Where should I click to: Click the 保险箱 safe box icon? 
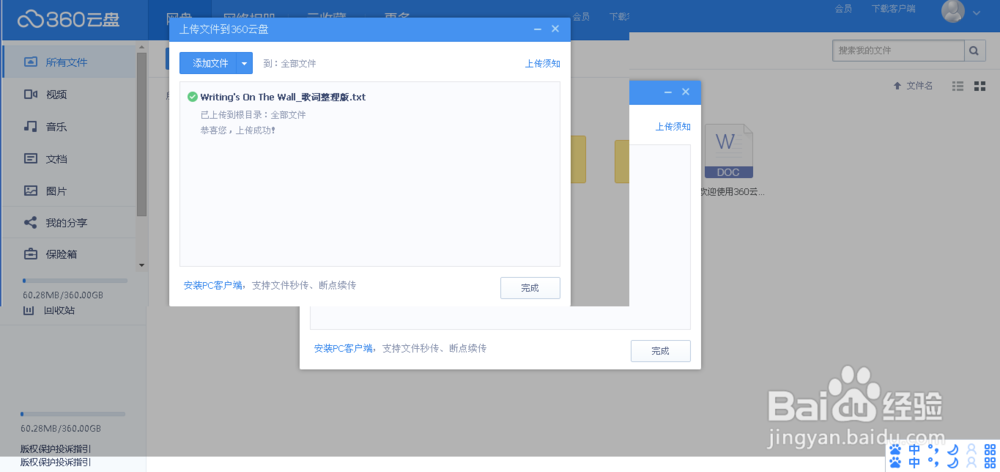[x=31, y=254]
